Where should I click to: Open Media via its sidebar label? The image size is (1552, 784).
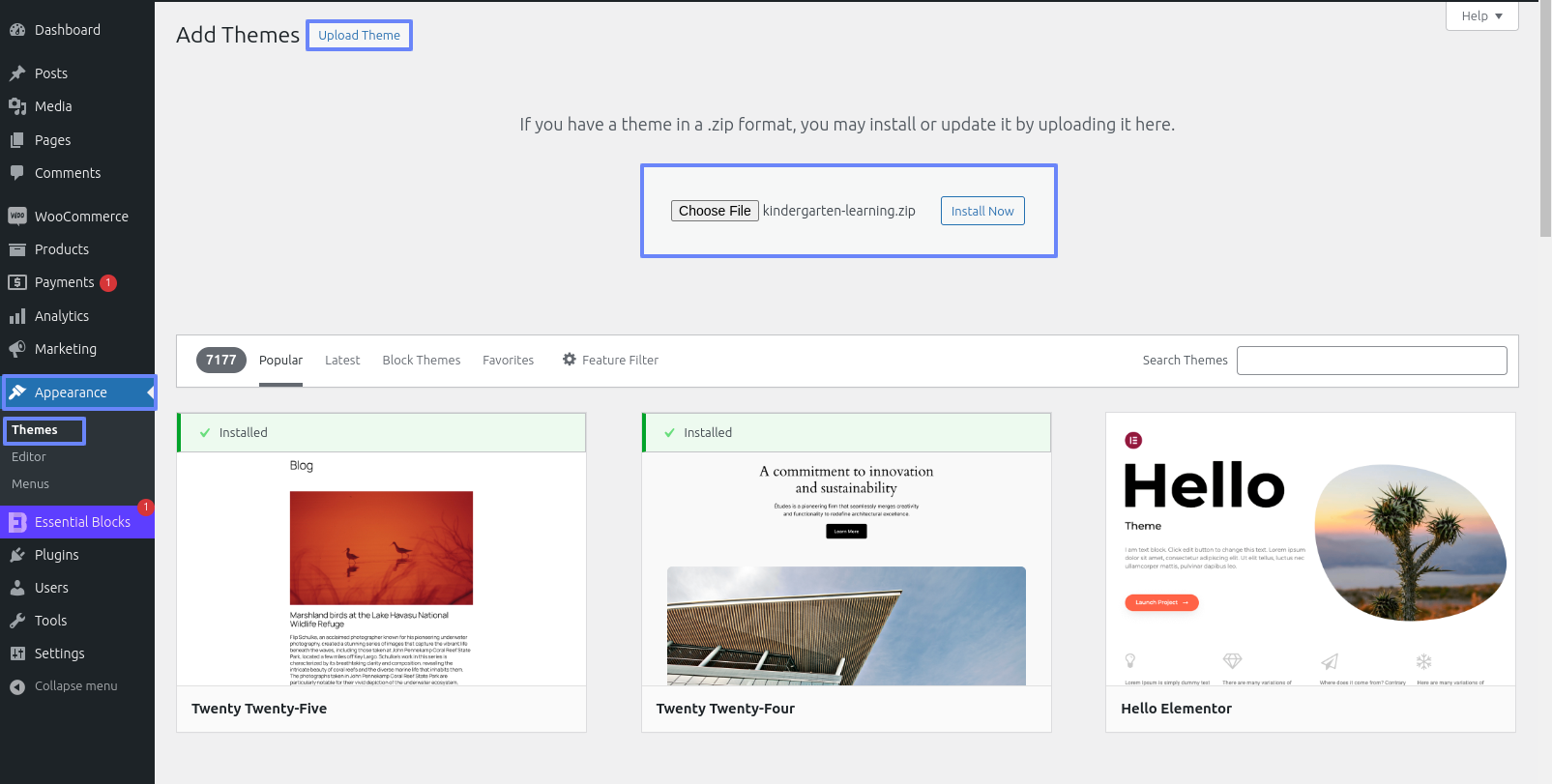53,106
